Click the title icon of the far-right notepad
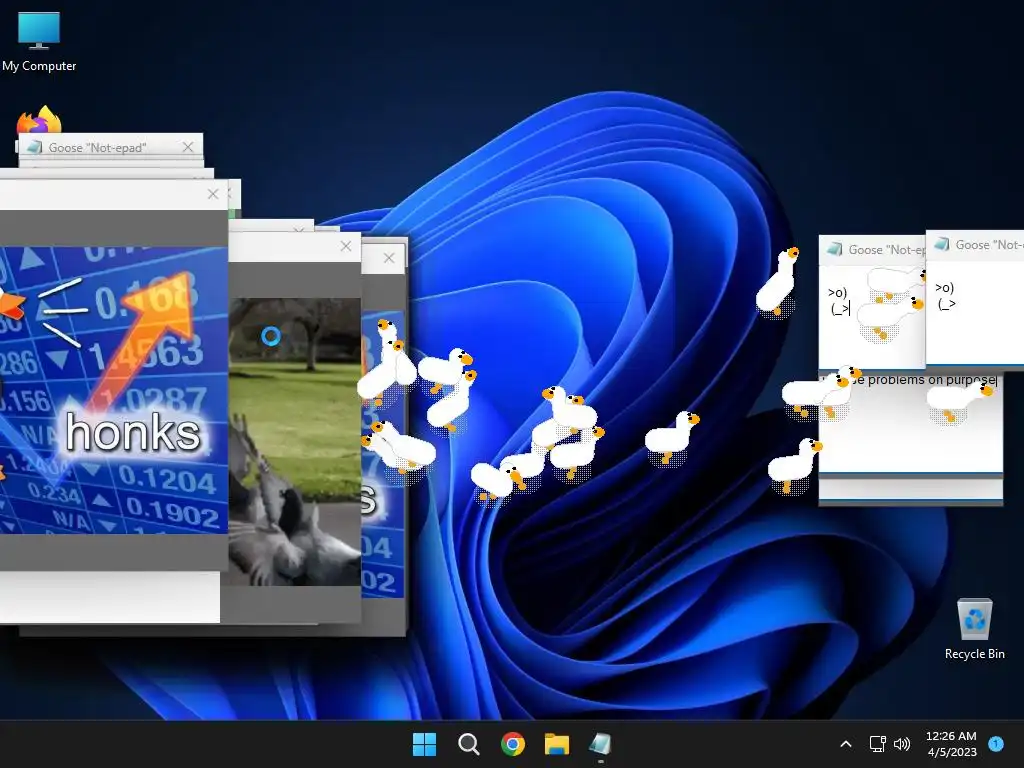This screenshot has height=768, width=1024. tap(942, 244)
